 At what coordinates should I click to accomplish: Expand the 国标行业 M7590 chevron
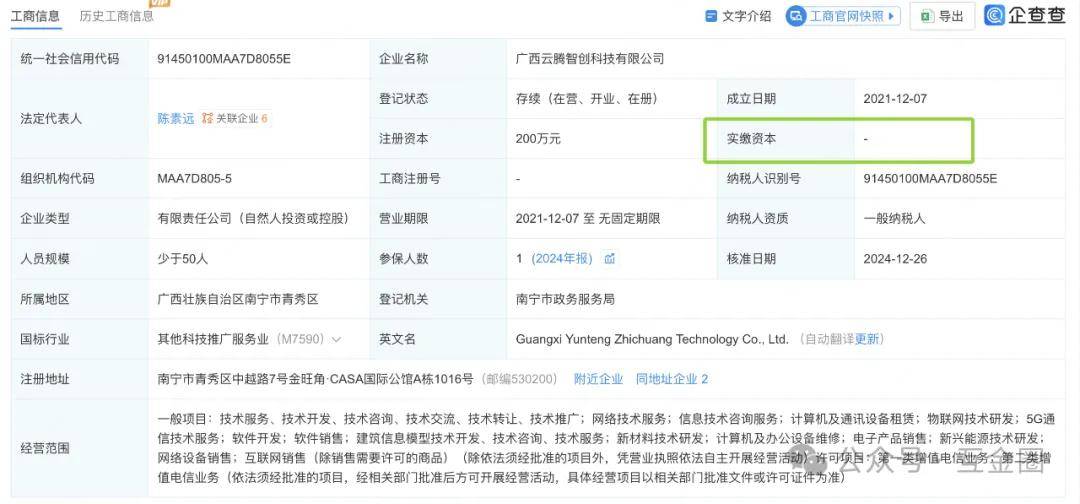click(336, 340)
